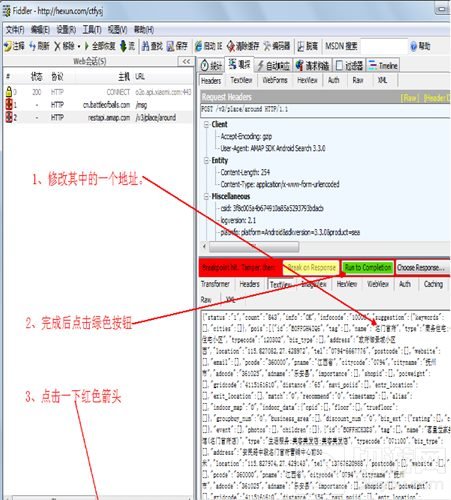The width and height of the screenshot is (451, 500).
Task: Select the Content-Type header row
Action: [x=280, y=184]
